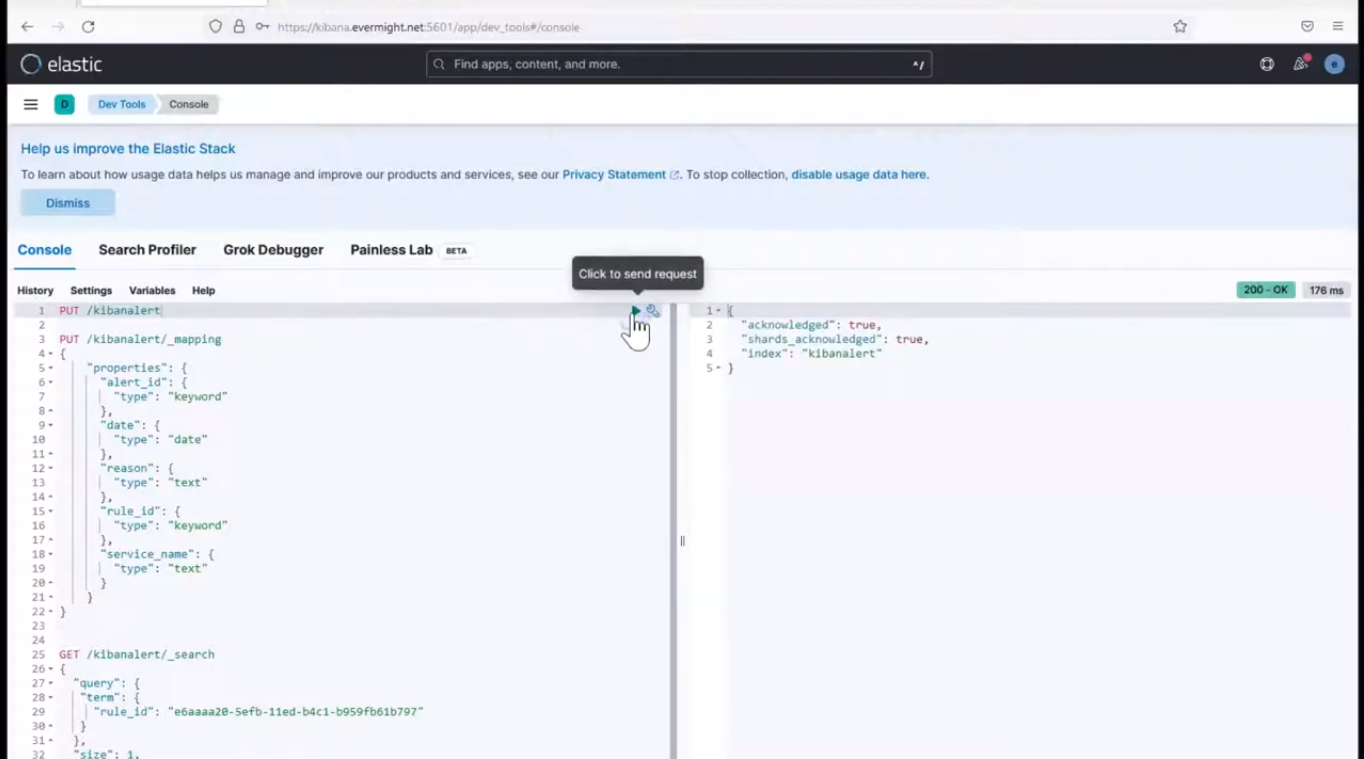Open the user avatar menu

point(1334,64)
